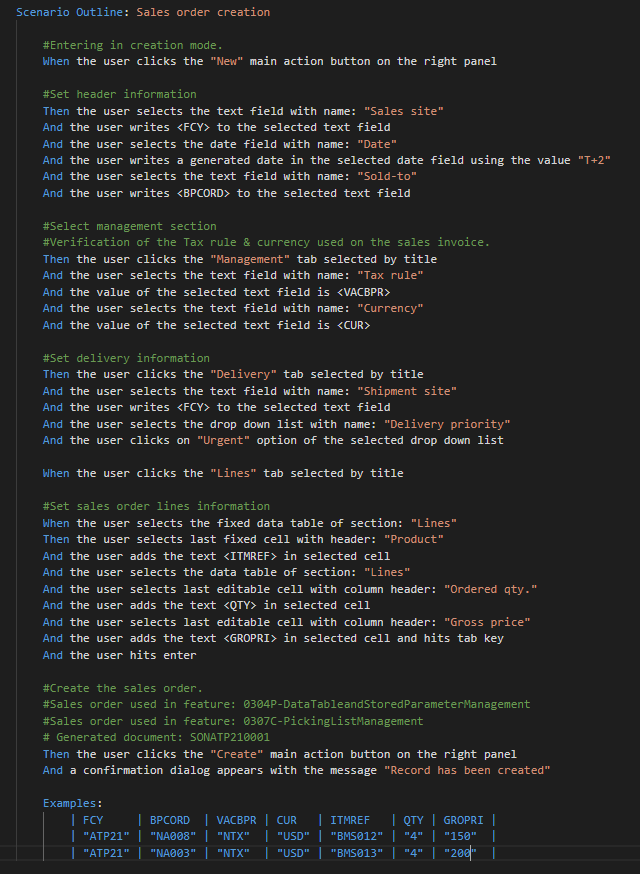640x874 pixels.
Task: Click the "#Select management section" comment
Action: coord(129,226)
